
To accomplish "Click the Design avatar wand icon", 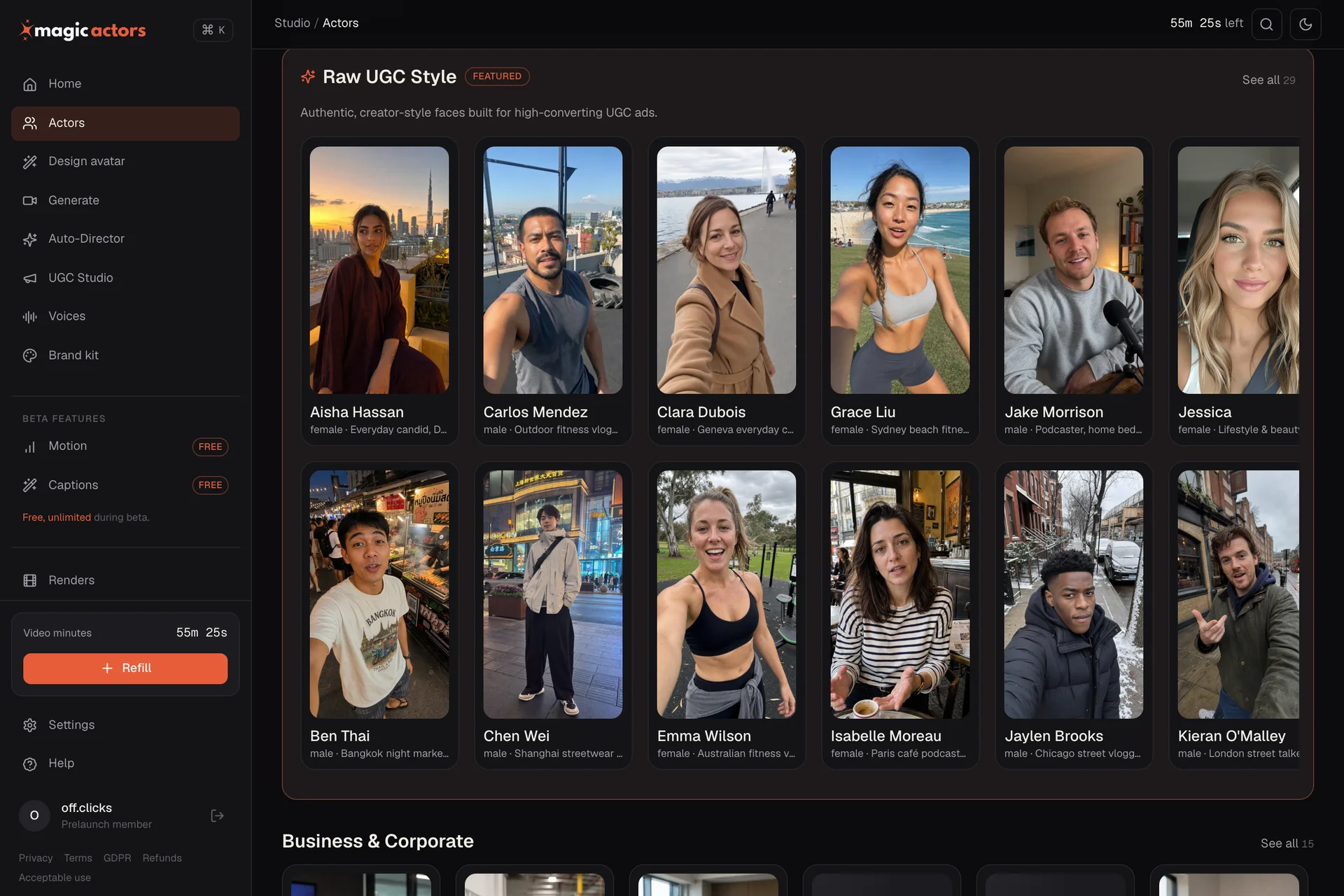I will pos(30,162).
